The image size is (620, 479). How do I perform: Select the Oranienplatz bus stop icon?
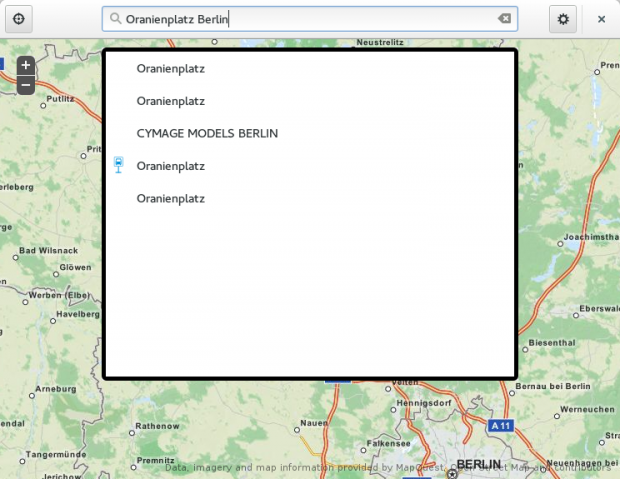[118, 165]
